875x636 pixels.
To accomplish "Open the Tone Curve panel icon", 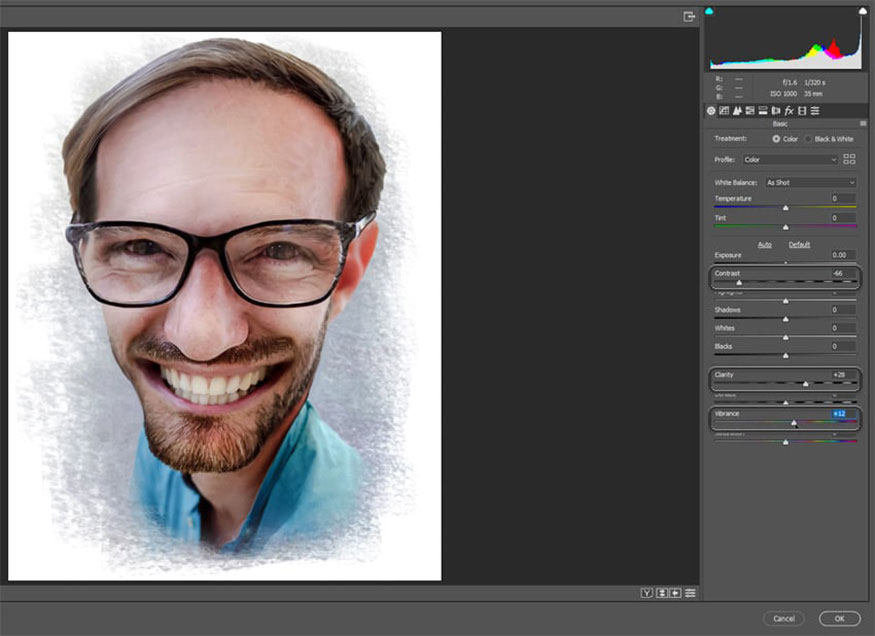I will click(x=724, y=110).
